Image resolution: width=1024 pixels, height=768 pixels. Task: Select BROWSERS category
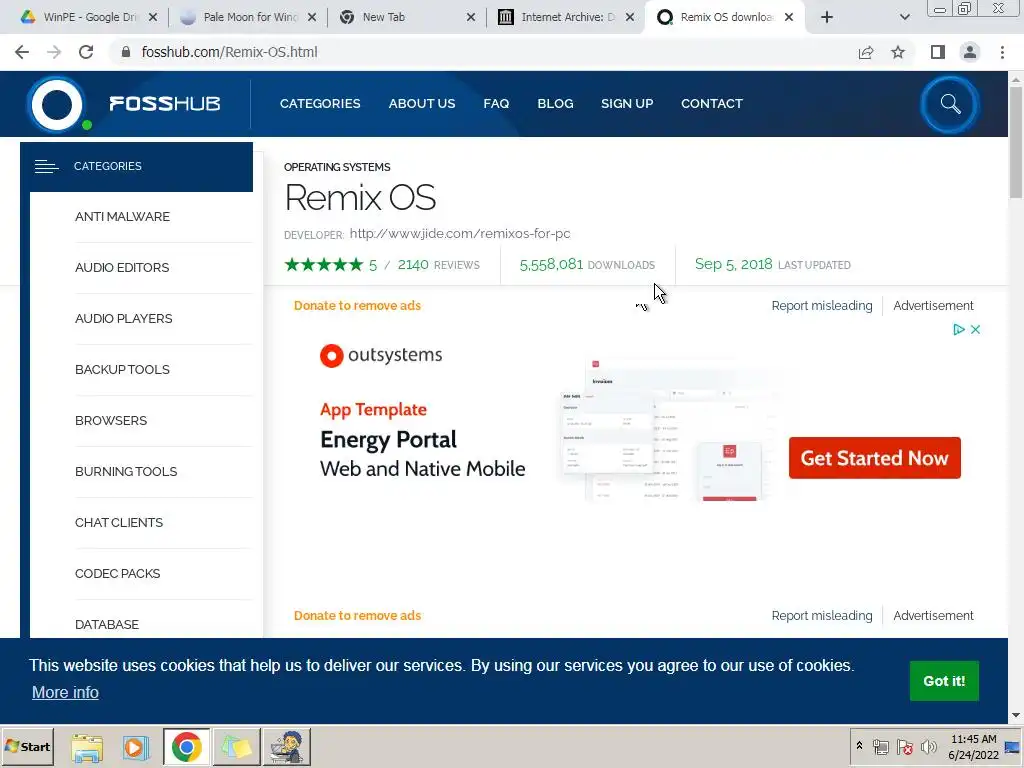pos(111,421)
